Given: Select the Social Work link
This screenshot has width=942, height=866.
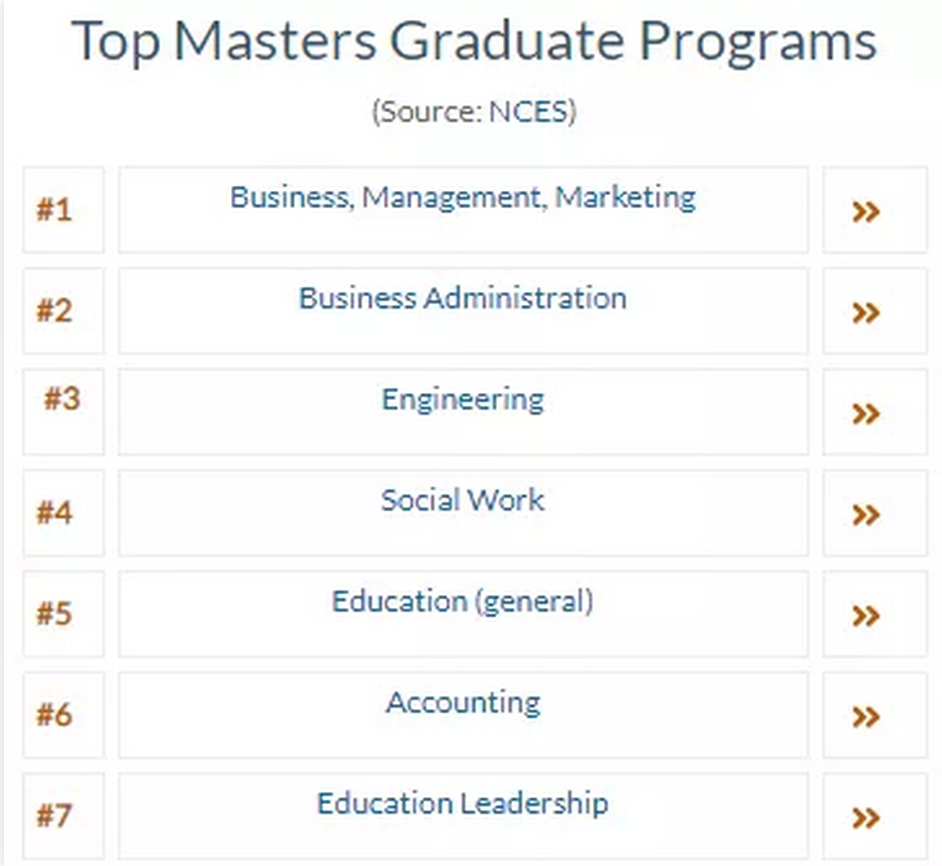Looking at the screenshot, I should click(x=463, y=500).
